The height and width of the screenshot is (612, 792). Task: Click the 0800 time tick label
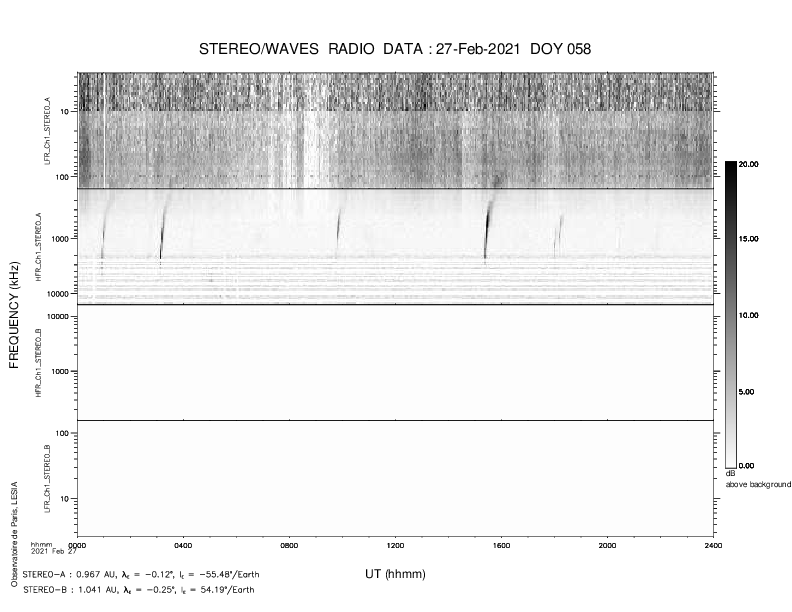(x=289, y=545)
